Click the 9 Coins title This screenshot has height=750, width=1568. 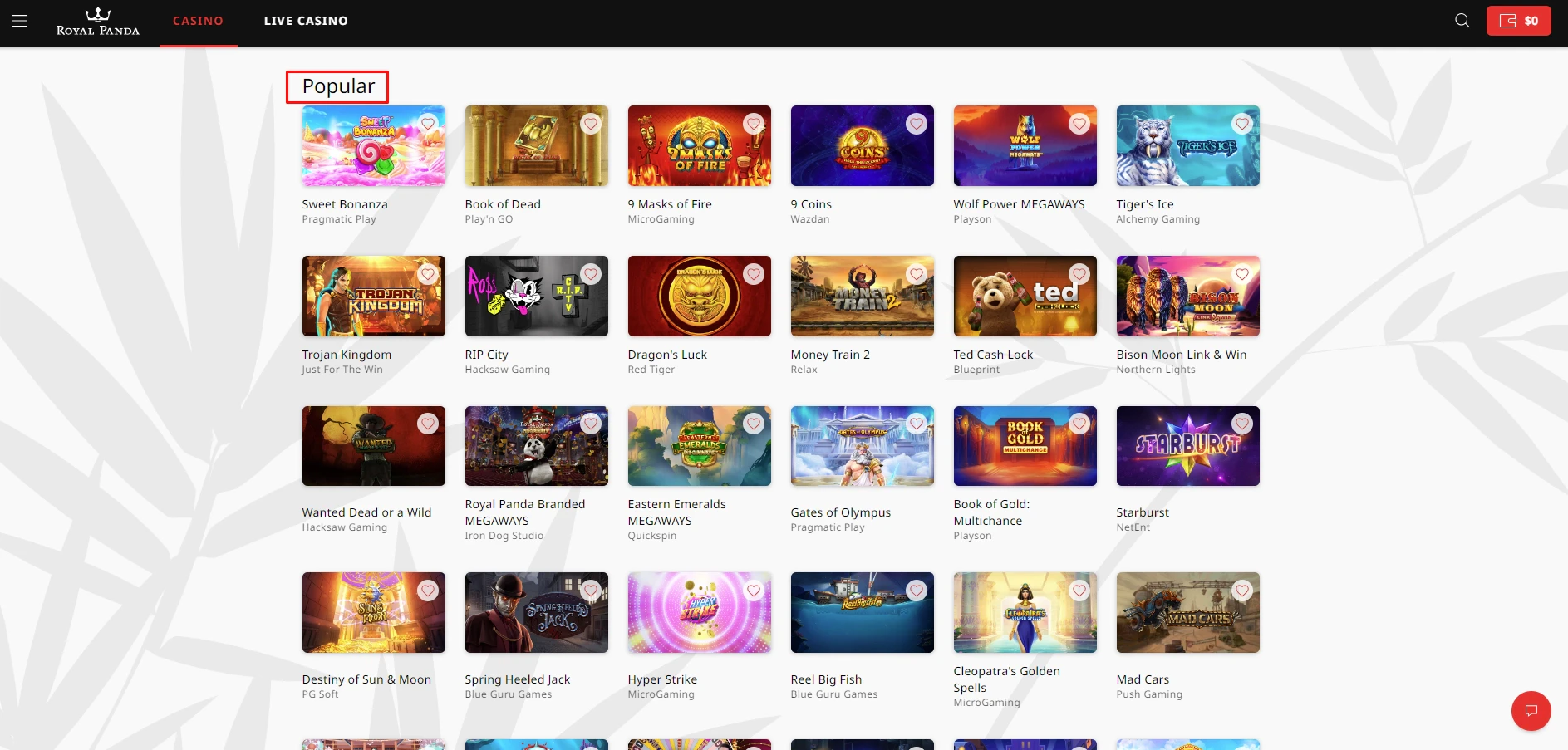point(811,204)
